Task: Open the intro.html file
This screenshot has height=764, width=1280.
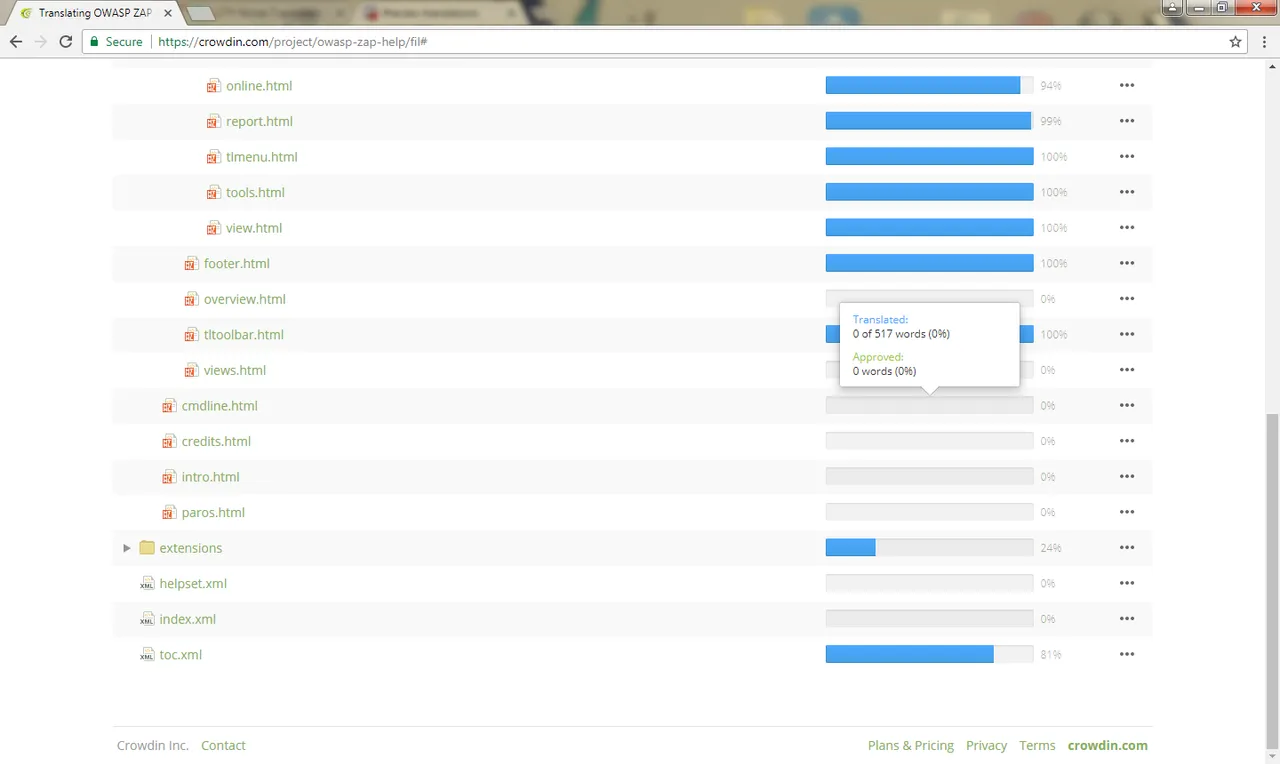Action: 211,477
